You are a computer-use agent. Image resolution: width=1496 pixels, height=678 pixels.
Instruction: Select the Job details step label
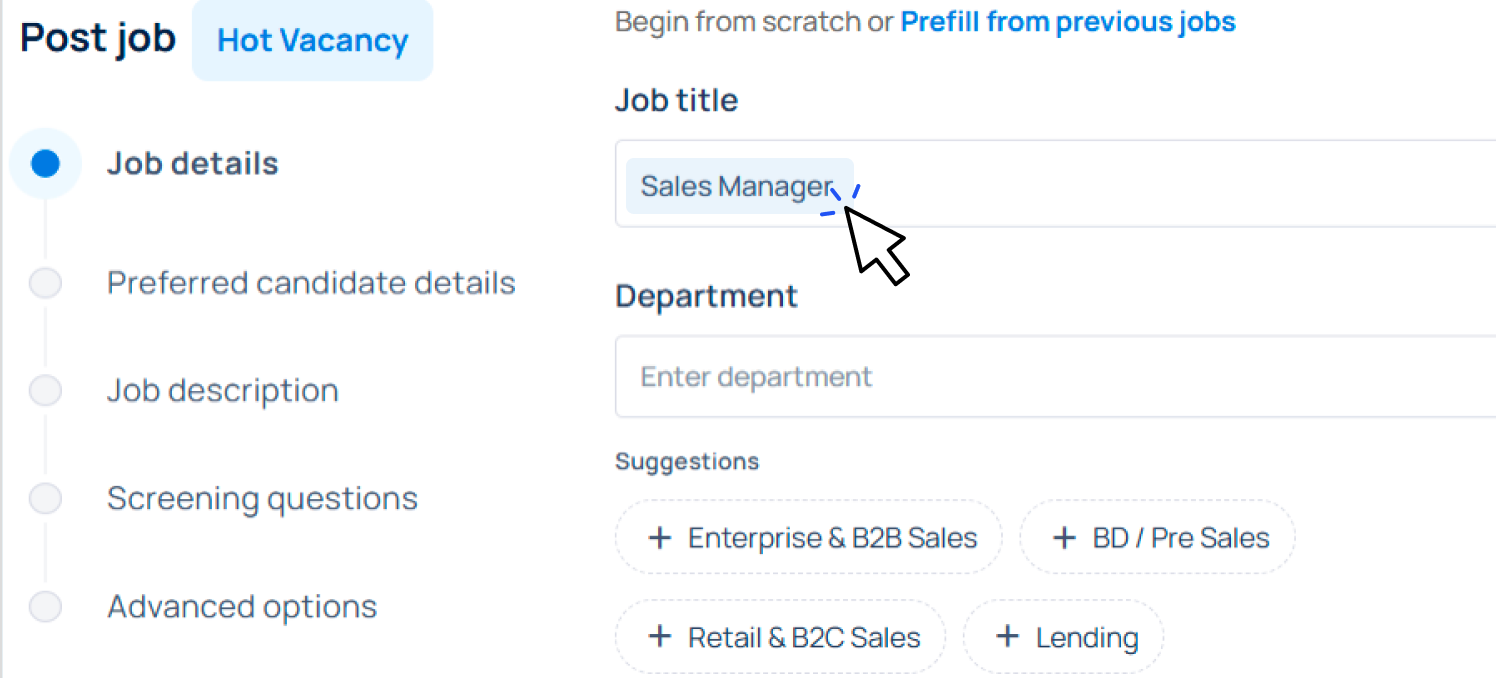click(x=192, y=164)
